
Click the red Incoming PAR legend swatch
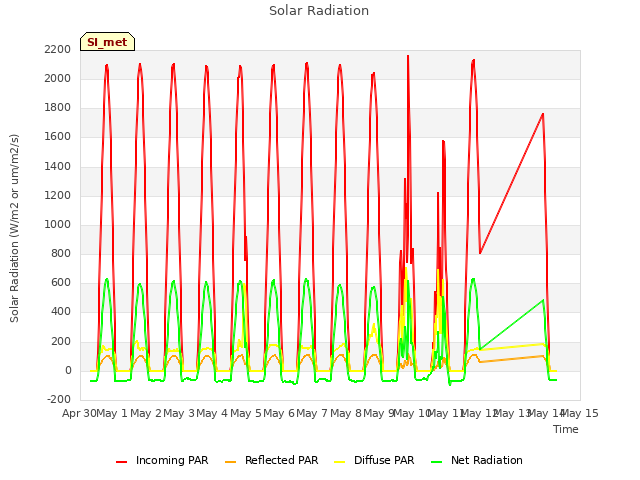pyautogui.click(x=122, y=462)
